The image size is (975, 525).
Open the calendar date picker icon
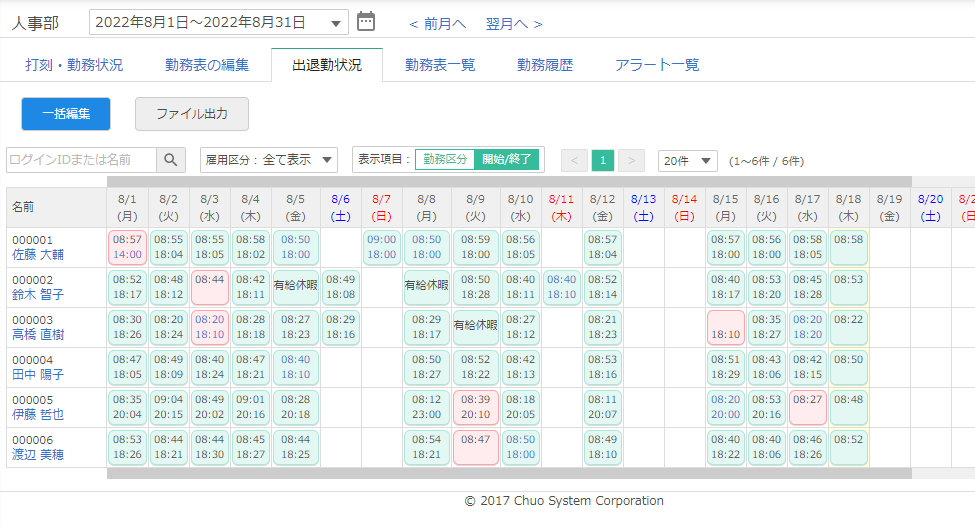(366, 21)
